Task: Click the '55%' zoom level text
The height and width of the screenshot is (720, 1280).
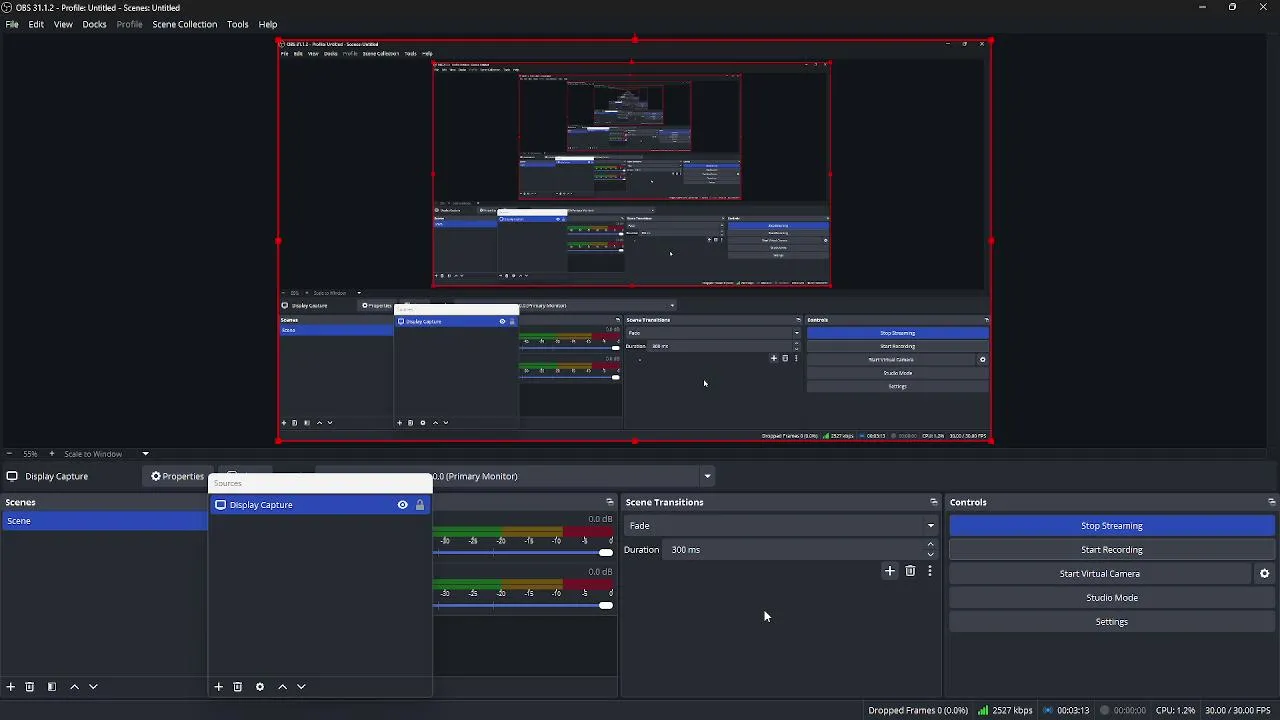Action: (30, 454)
